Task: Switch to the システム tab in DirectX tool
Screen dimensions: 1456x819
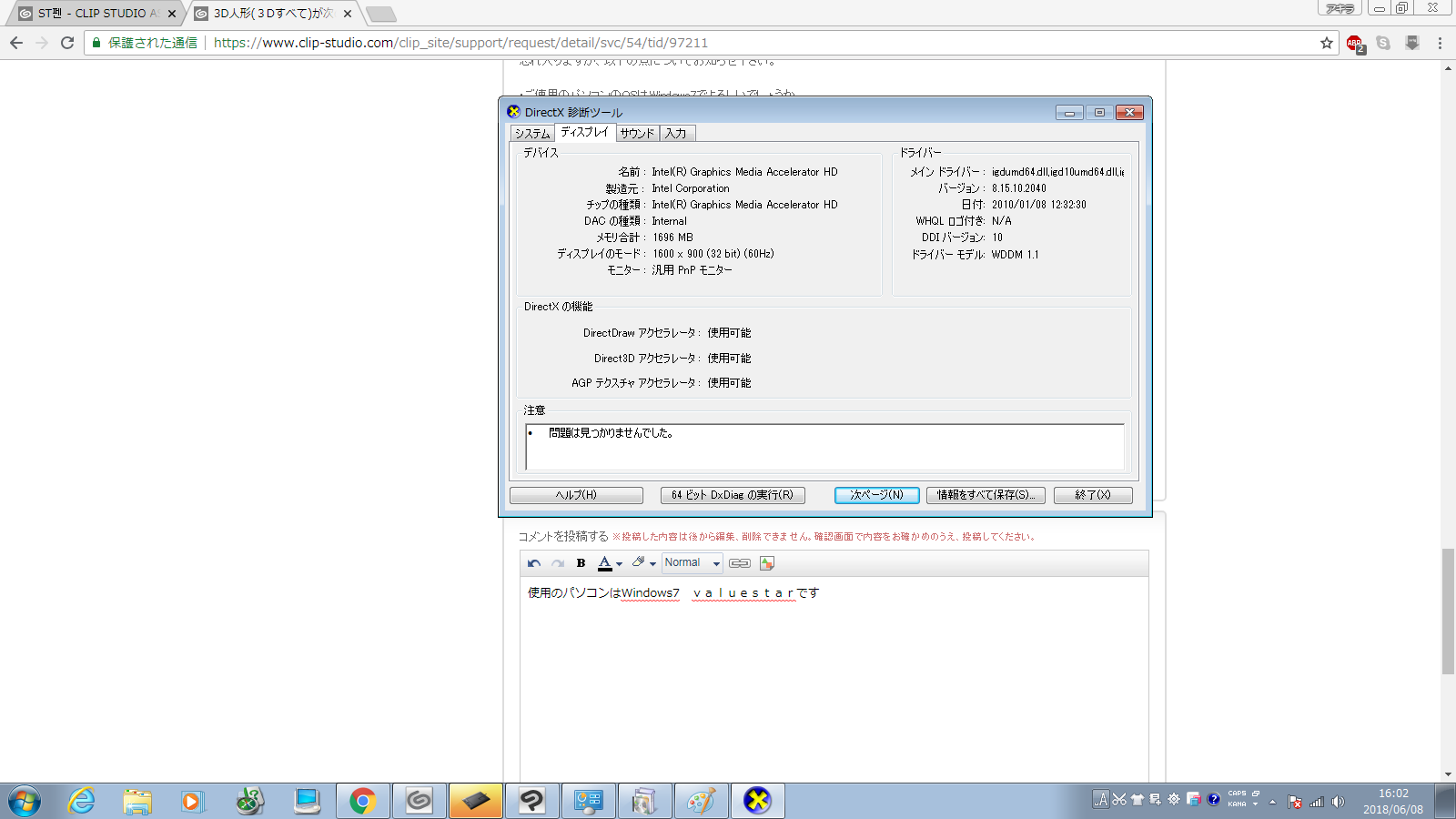Action: 532,134
